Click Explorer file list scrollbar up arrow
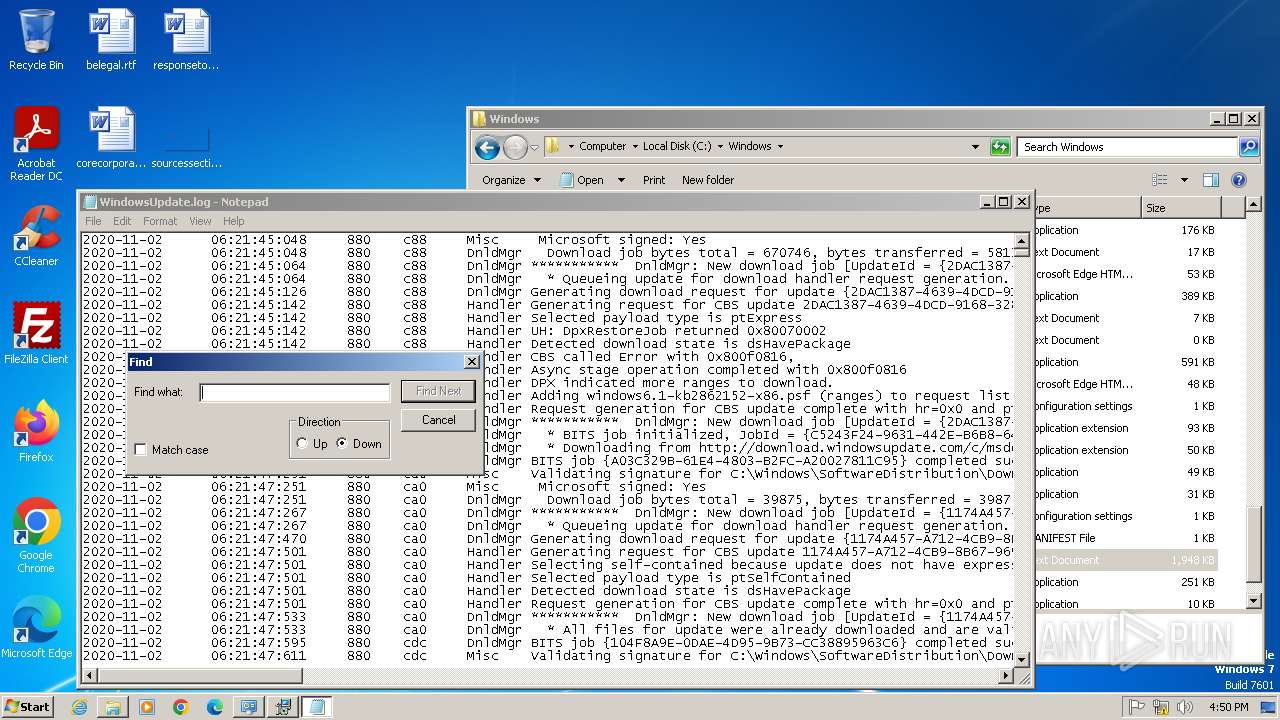 pos(1255,206)
